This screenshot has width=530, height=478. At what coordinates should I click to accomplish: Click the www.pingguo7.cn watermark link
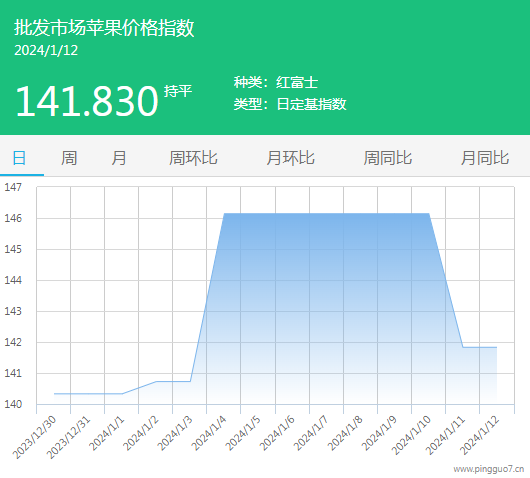coord(488,469)
